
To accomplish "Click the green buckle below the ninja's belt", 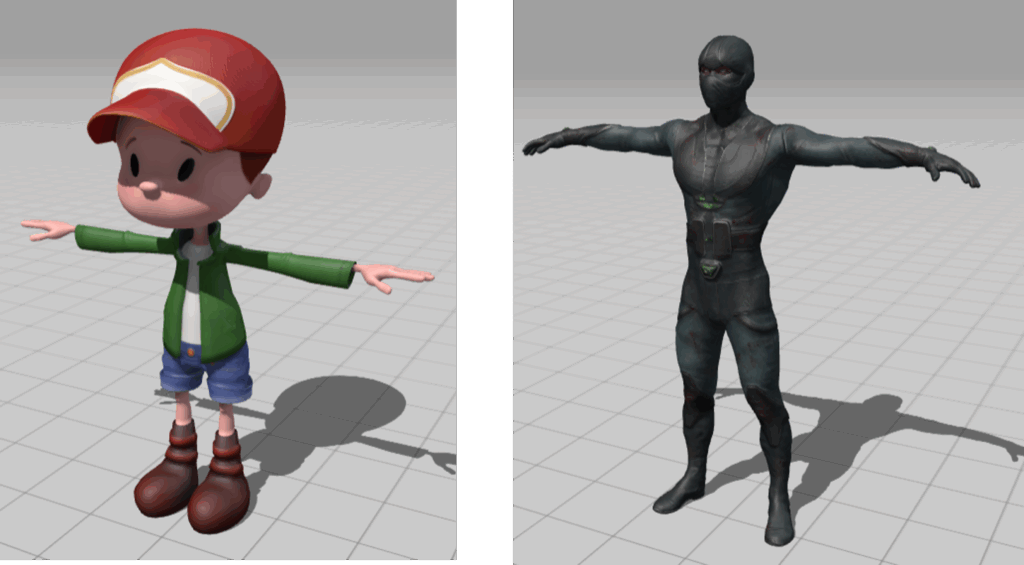I will click(x=710, y=267).
